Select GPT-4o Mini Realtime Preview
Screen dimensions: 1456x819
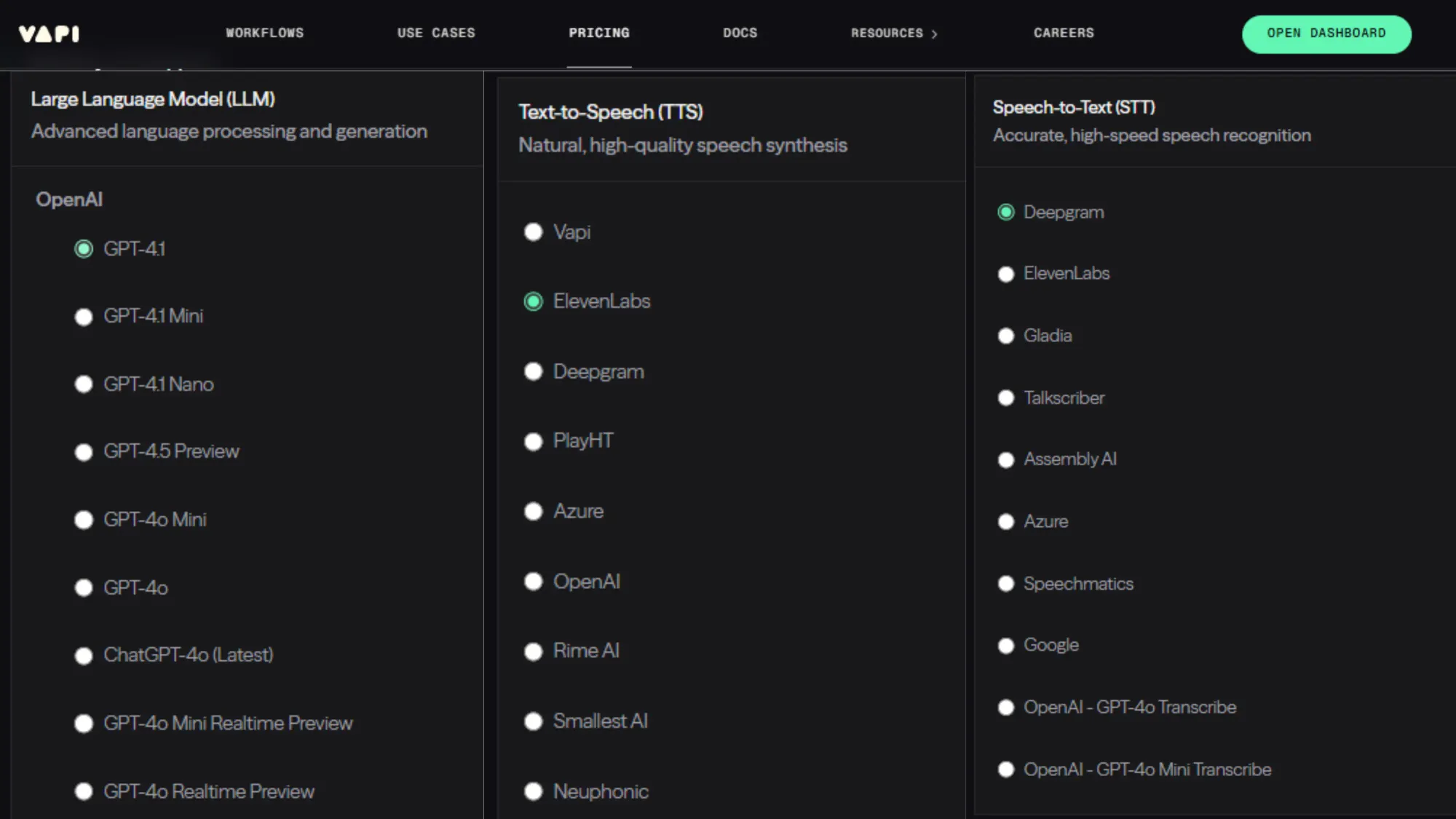(84, 724)
